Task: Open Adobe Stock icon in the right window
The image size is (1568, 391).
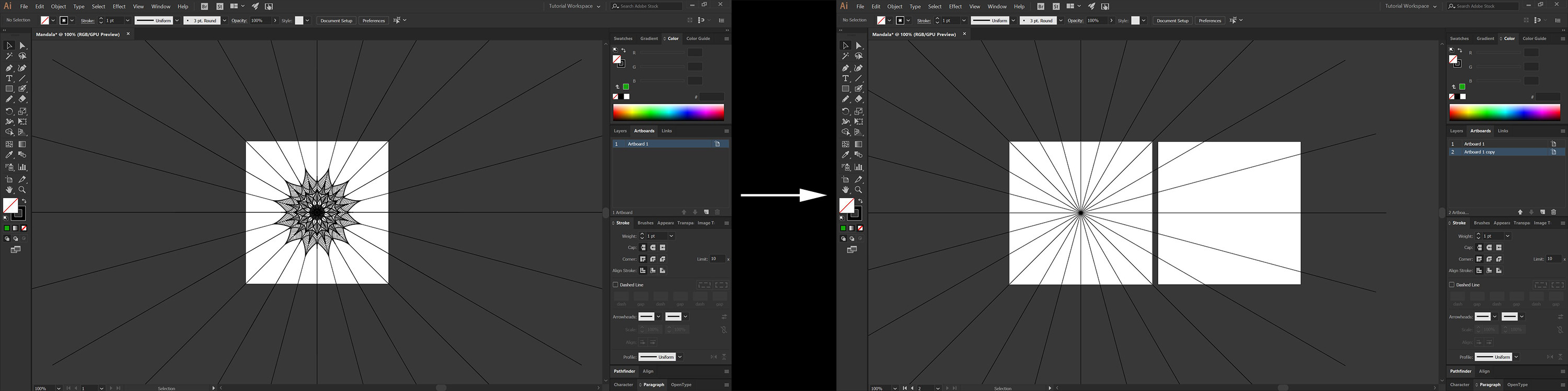Action: (x=1056, y=6)
